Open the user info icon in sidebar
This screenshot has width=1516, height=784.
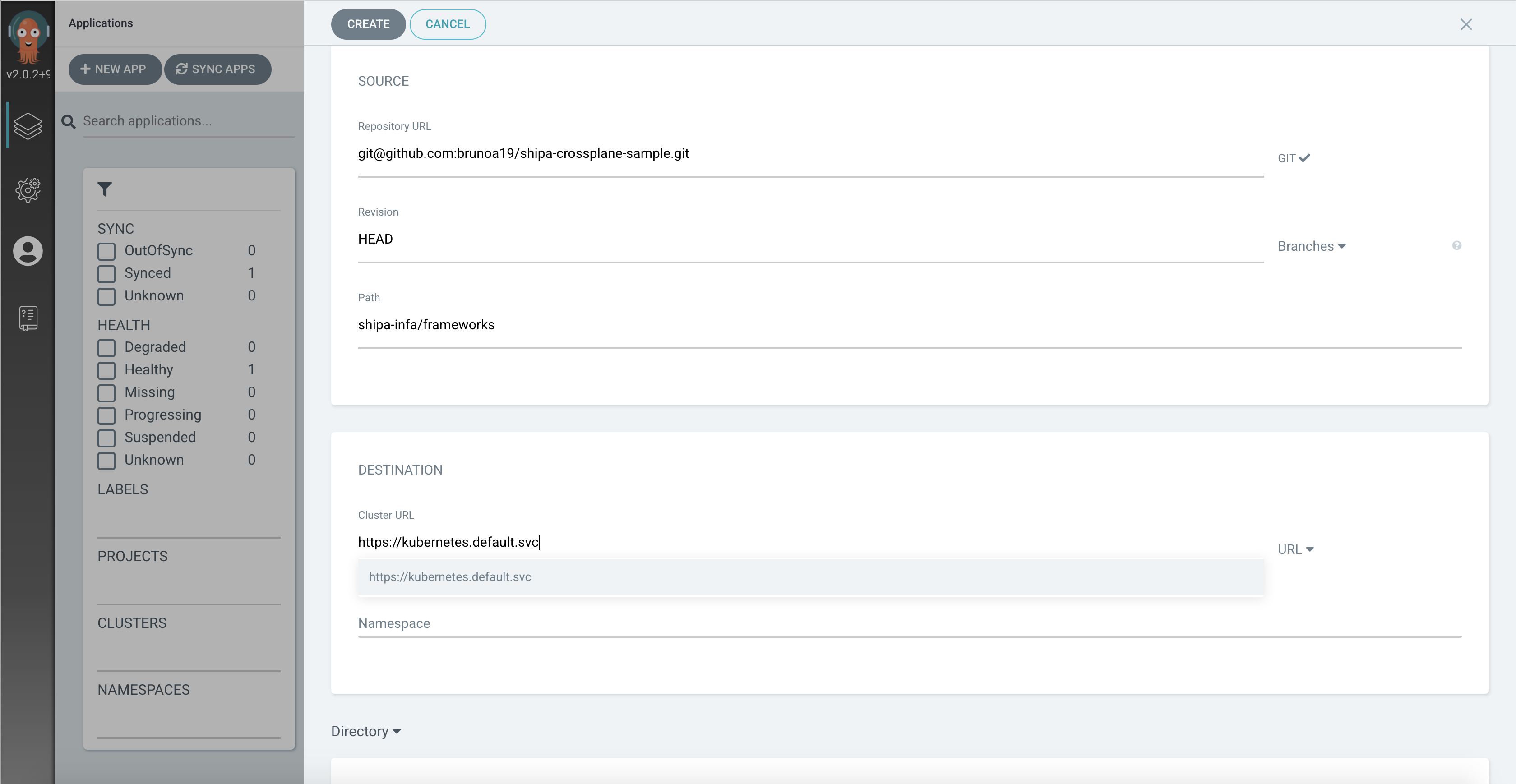coord(28,251)
